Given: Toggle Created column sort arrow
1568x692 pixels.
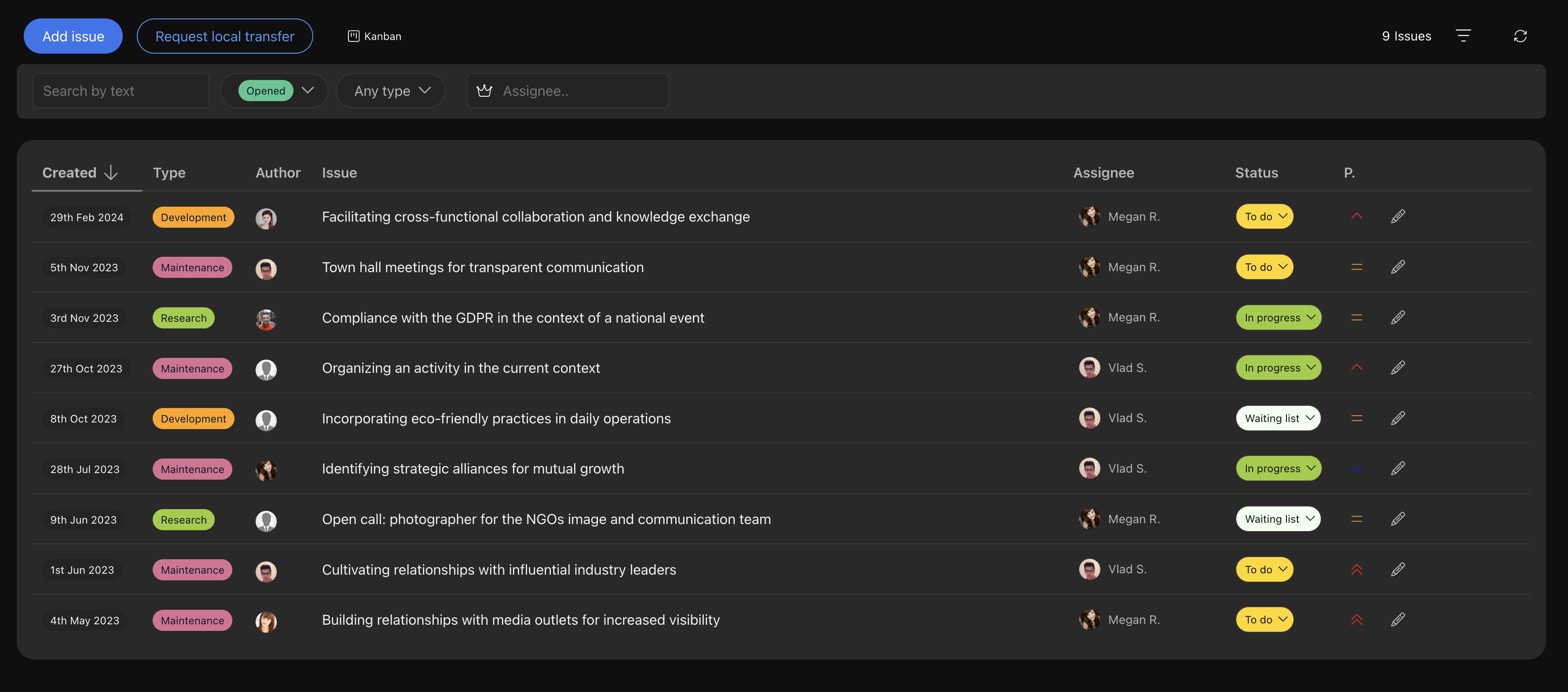Looking at the screenshot, I should (111, 173).
